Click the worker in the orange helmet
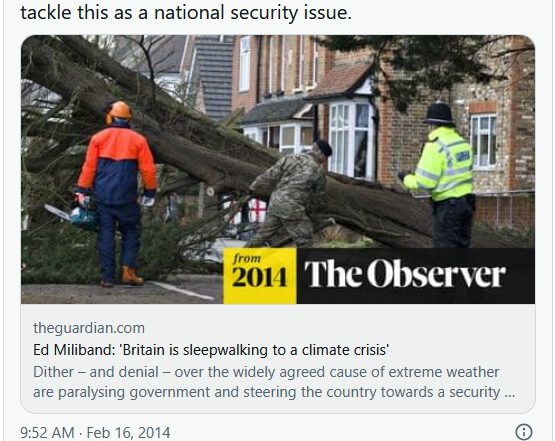 point(115,191)
